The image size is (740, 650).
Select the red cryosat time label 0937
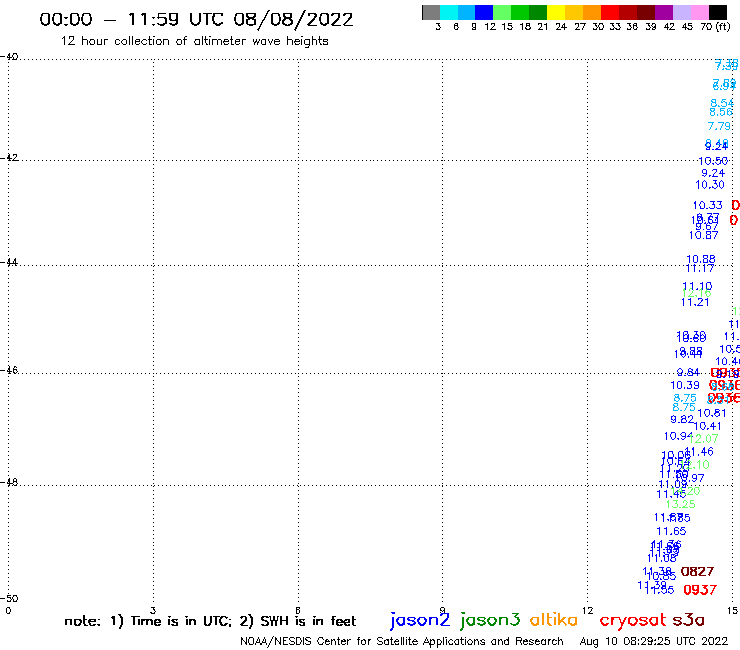pos(700,590)
